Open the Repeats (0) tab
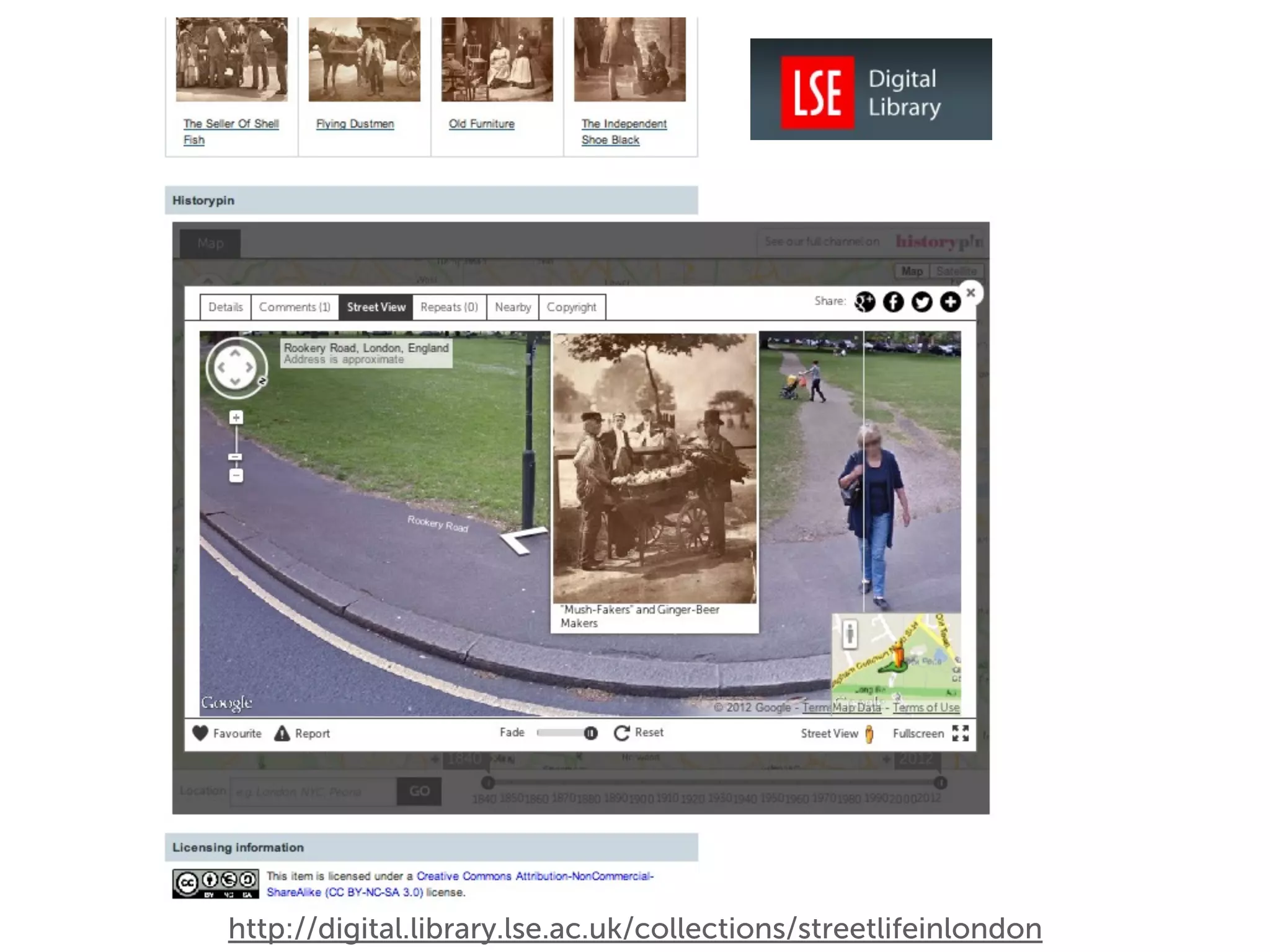Screen dimensions: 1270x952 [449, 307]
